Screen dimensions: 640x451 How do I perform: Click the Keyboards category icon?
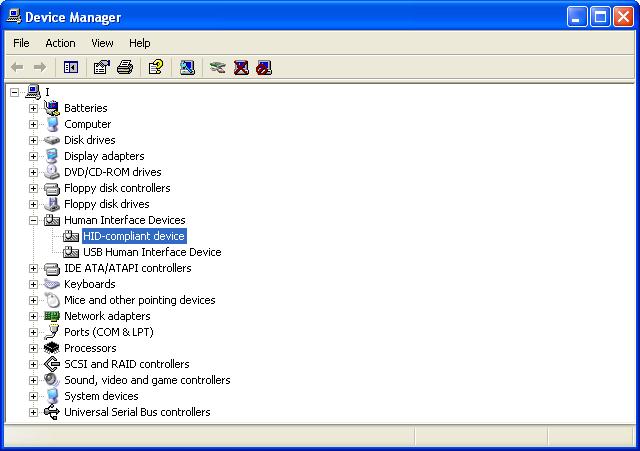(52, 284)
